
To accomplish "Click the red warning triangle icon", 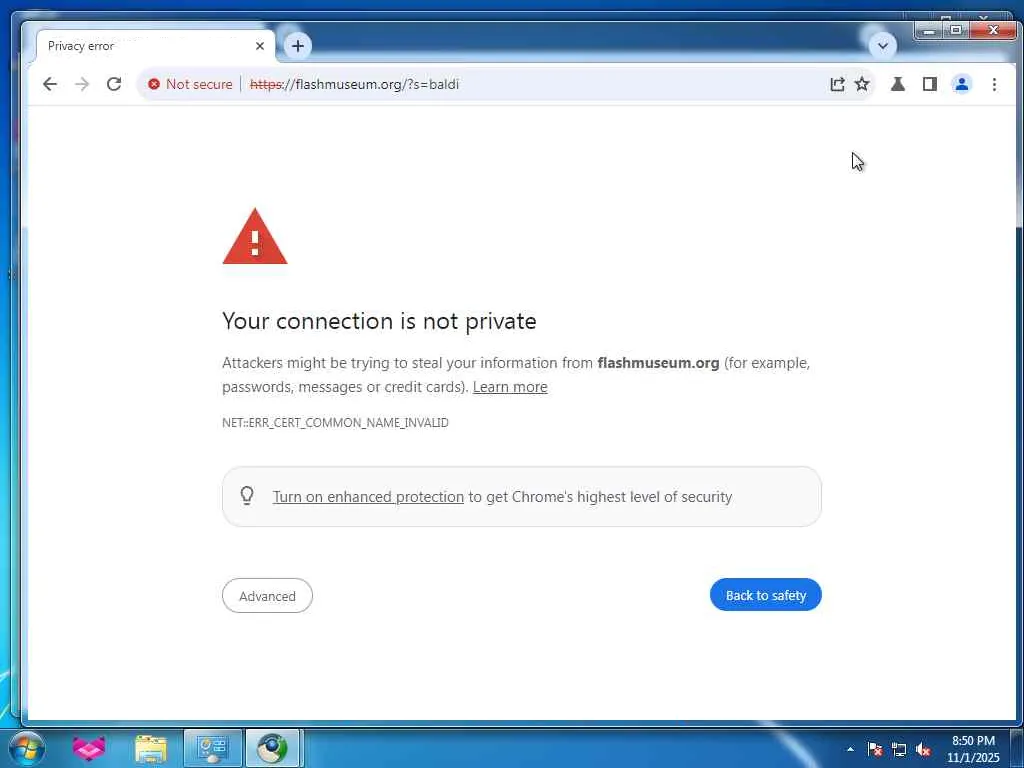I will pyautogui.click(x=255, y=236).
